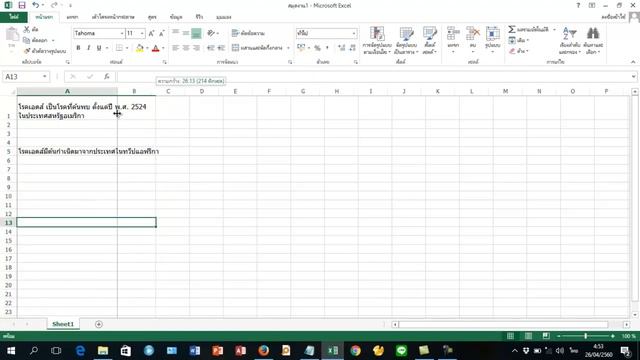Open the font size dropdown showing 11
This screenshot has width=640, height=360.
(142, 33)
